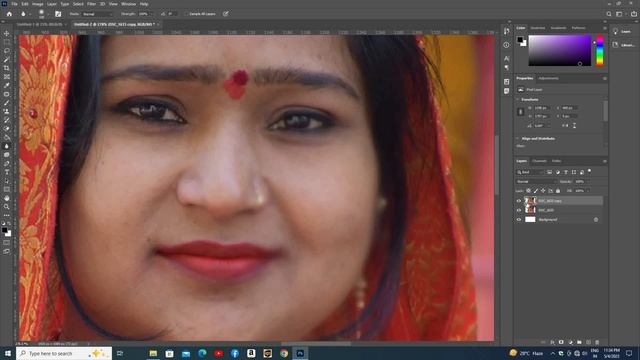The width and height of the screenshot is (640, 360).
Task: Select the Move tool
Action: click(x=7, y=33)
